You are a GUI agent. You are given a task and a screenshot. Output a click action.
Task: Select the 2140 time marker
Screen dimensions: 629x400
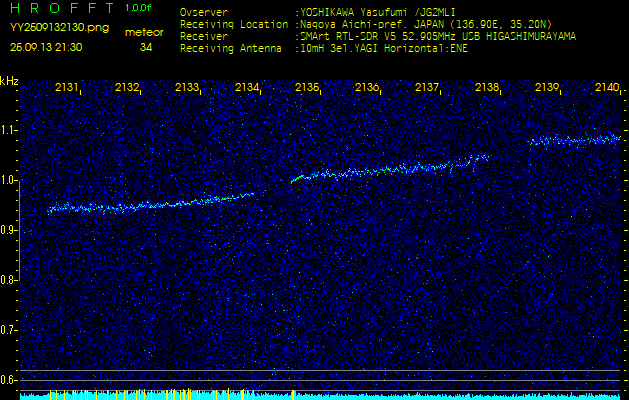tap(606, 88)
